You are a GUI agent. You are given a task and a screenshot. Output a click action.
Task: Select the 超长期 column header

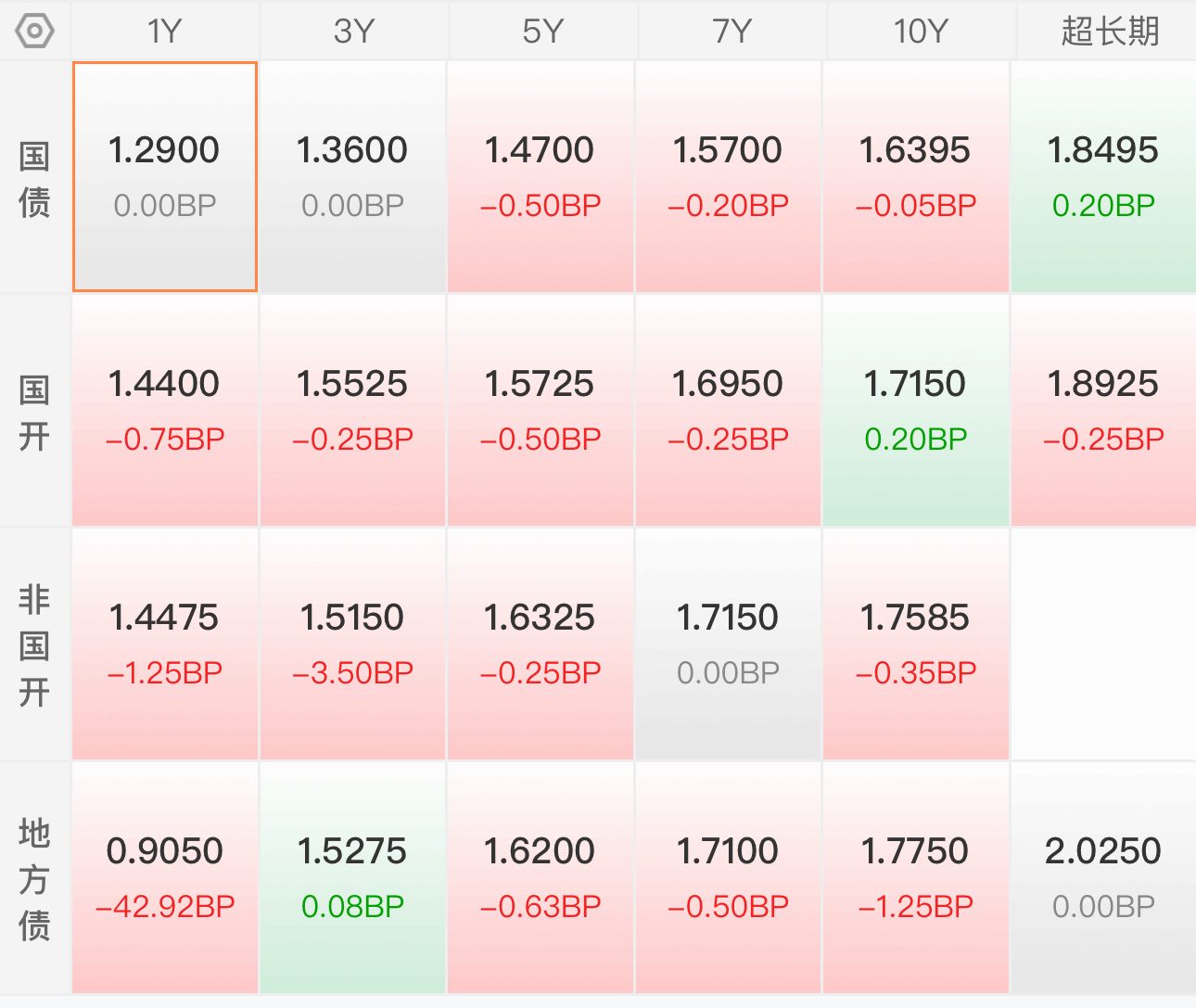pos(1109,32)
